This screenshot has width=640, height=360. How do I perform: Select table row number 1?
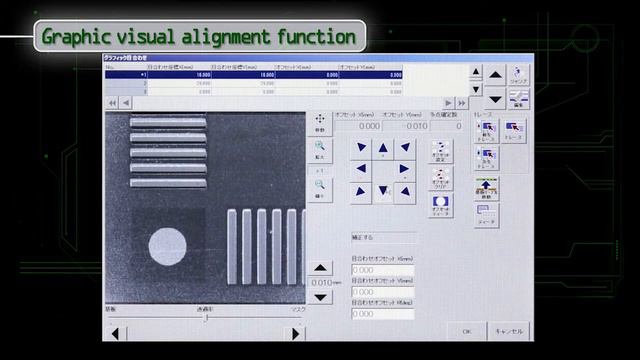(254, 75)
